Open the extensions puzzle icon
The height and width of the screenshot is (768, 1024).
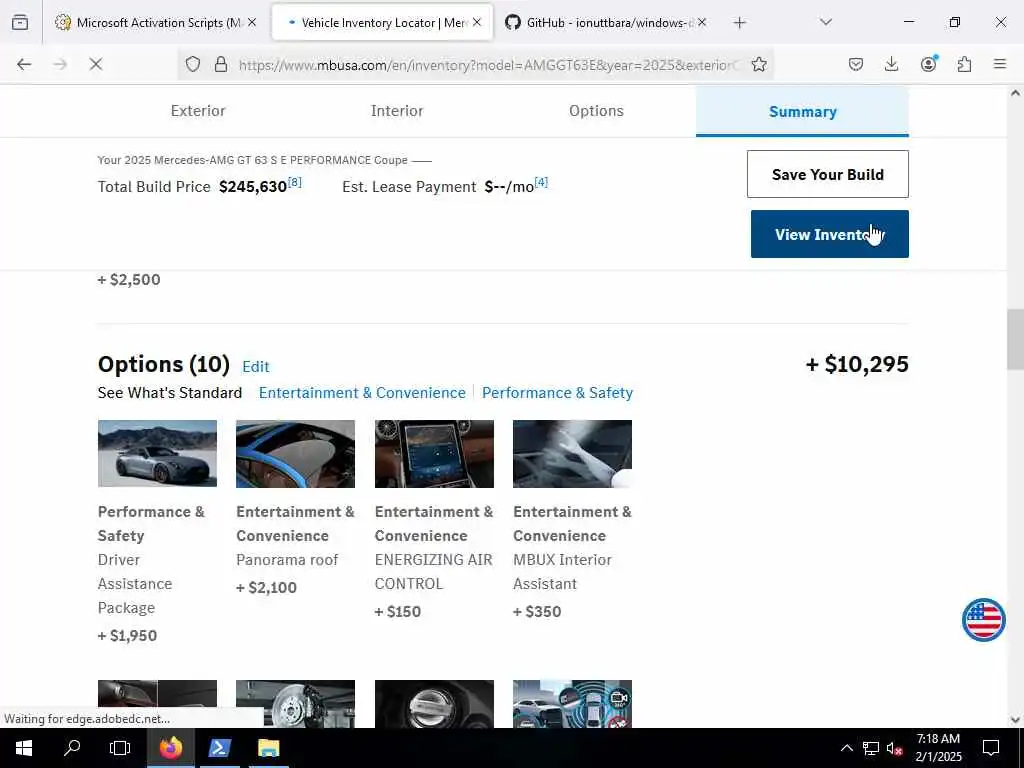pyautogui.click(x=965, y=64)
